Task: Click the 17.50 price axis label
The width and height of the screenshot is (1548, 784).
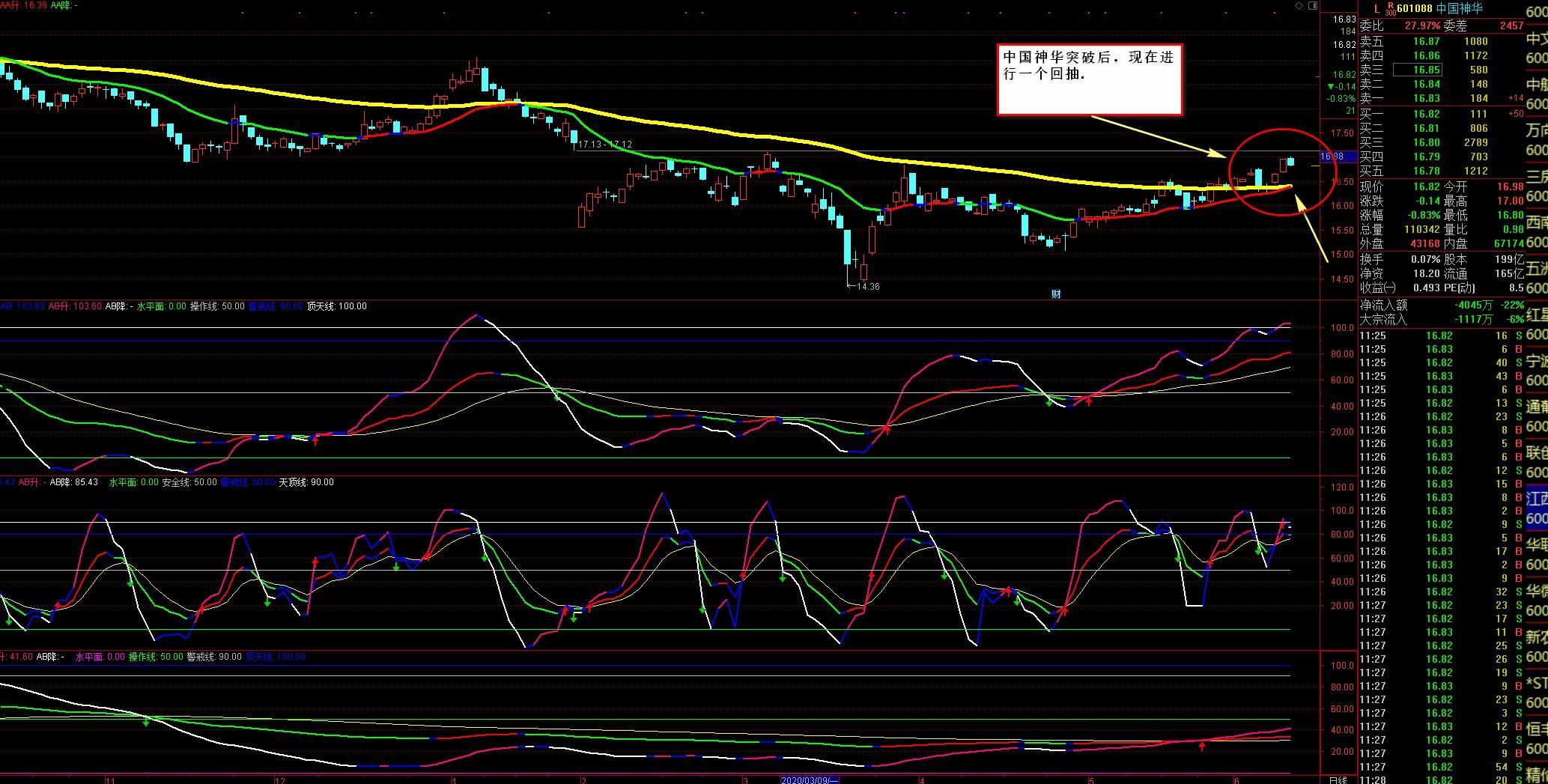Action: tap(1343, 133)
